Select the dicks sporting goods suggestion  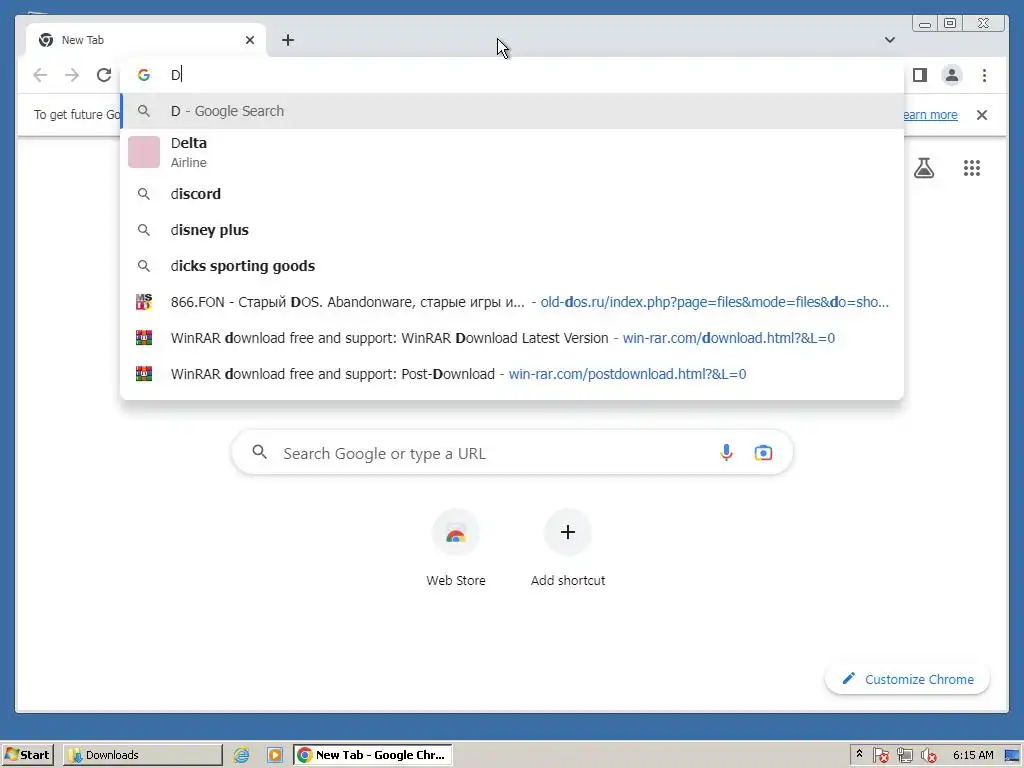[512, 266]
